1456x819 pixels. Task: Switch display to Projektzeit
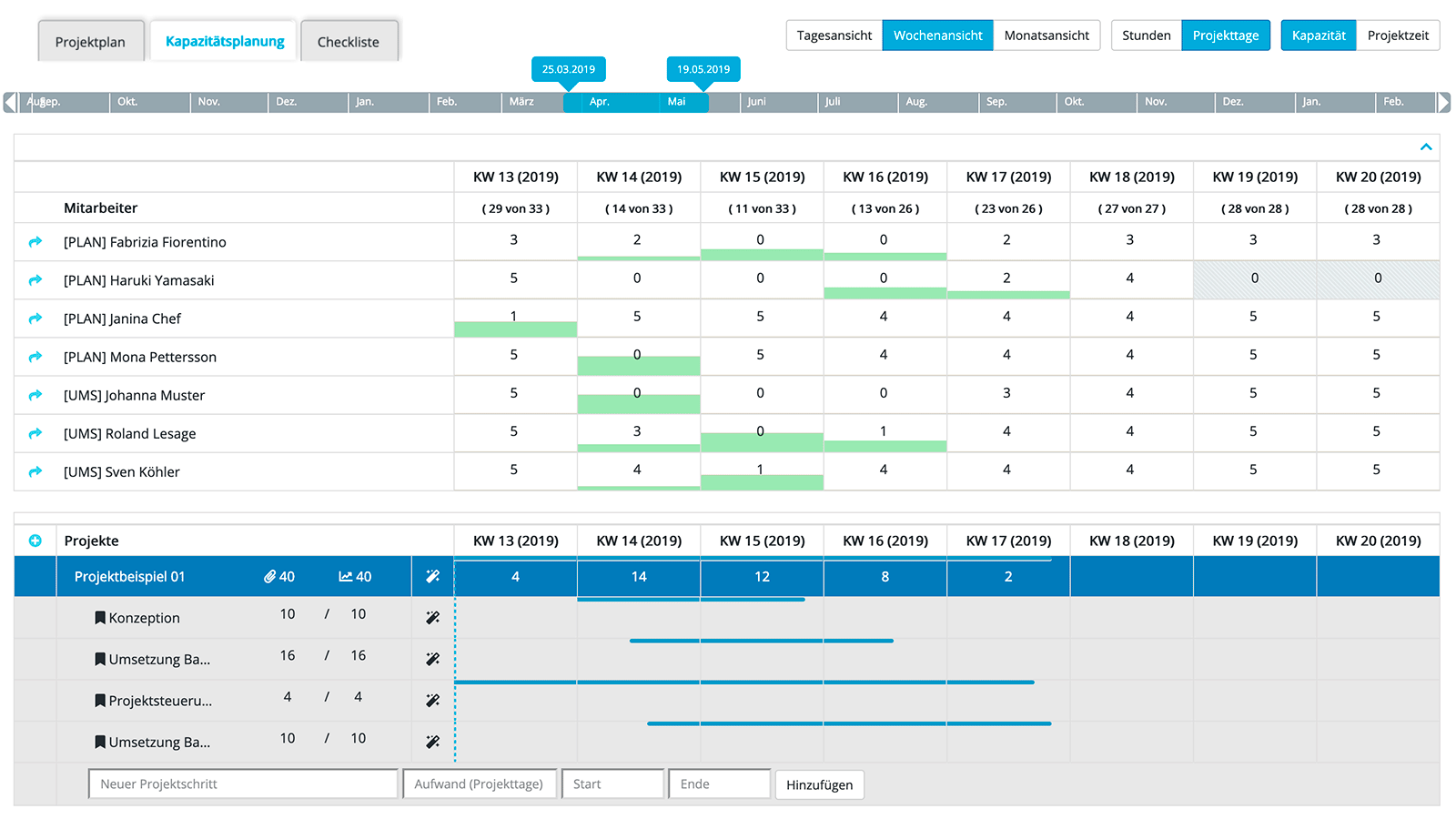1398,35
